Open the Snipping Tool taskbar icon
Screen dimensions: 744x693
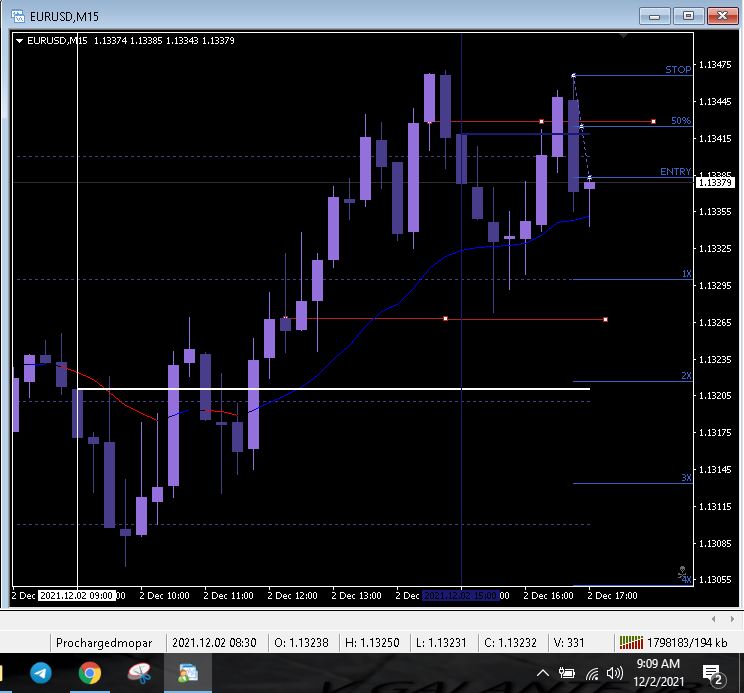click(x=139, y=673)
